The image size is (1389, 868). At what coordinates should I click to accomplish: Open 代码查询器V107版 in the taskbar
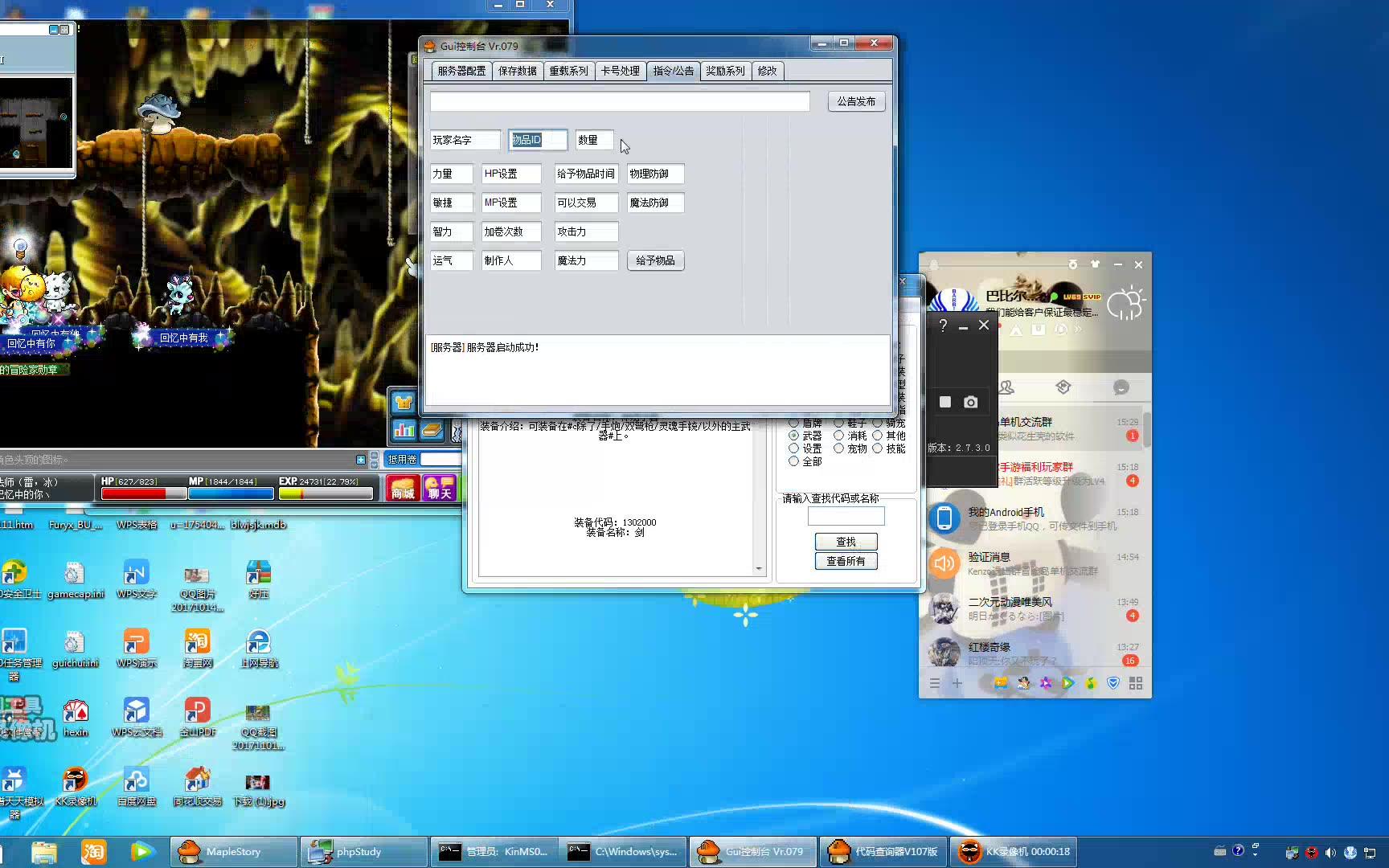883,852
